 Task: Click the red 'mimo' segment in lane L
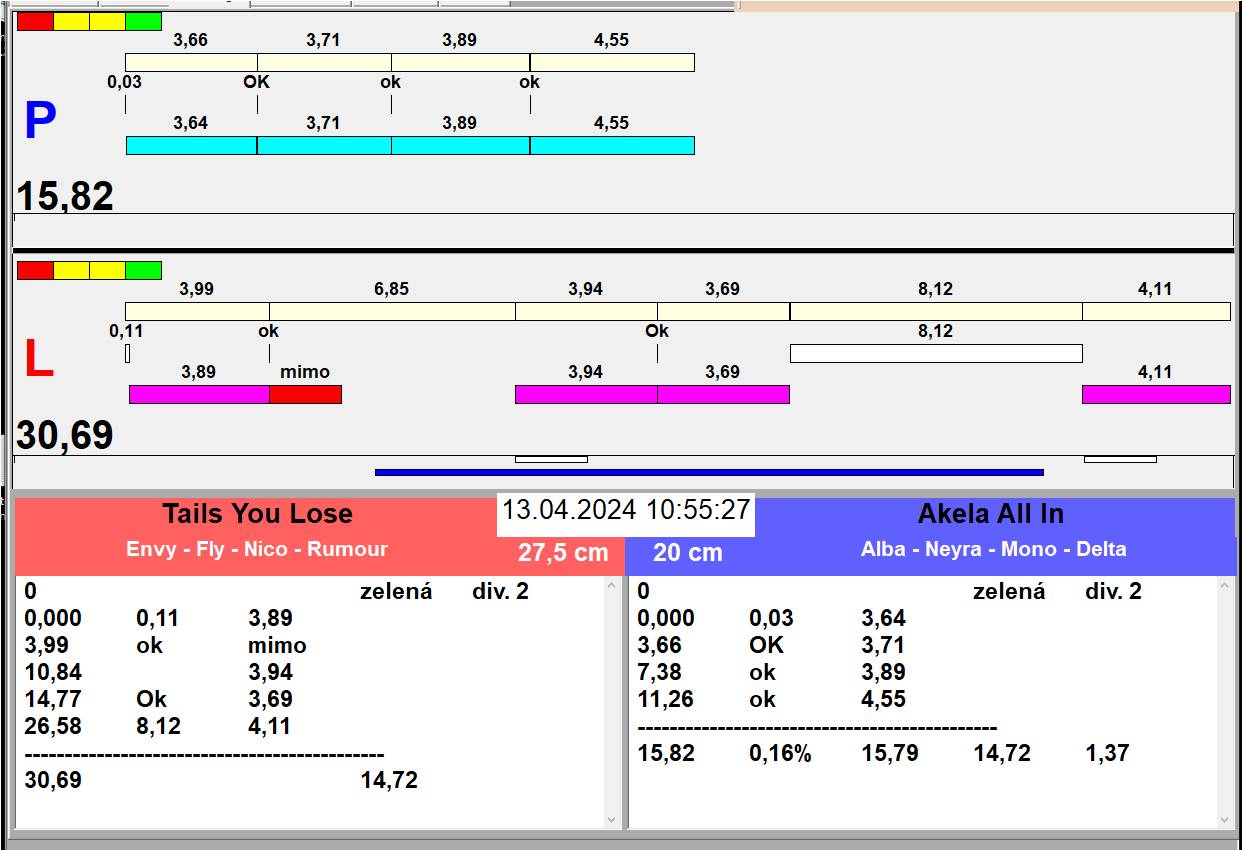pos(305,395)
